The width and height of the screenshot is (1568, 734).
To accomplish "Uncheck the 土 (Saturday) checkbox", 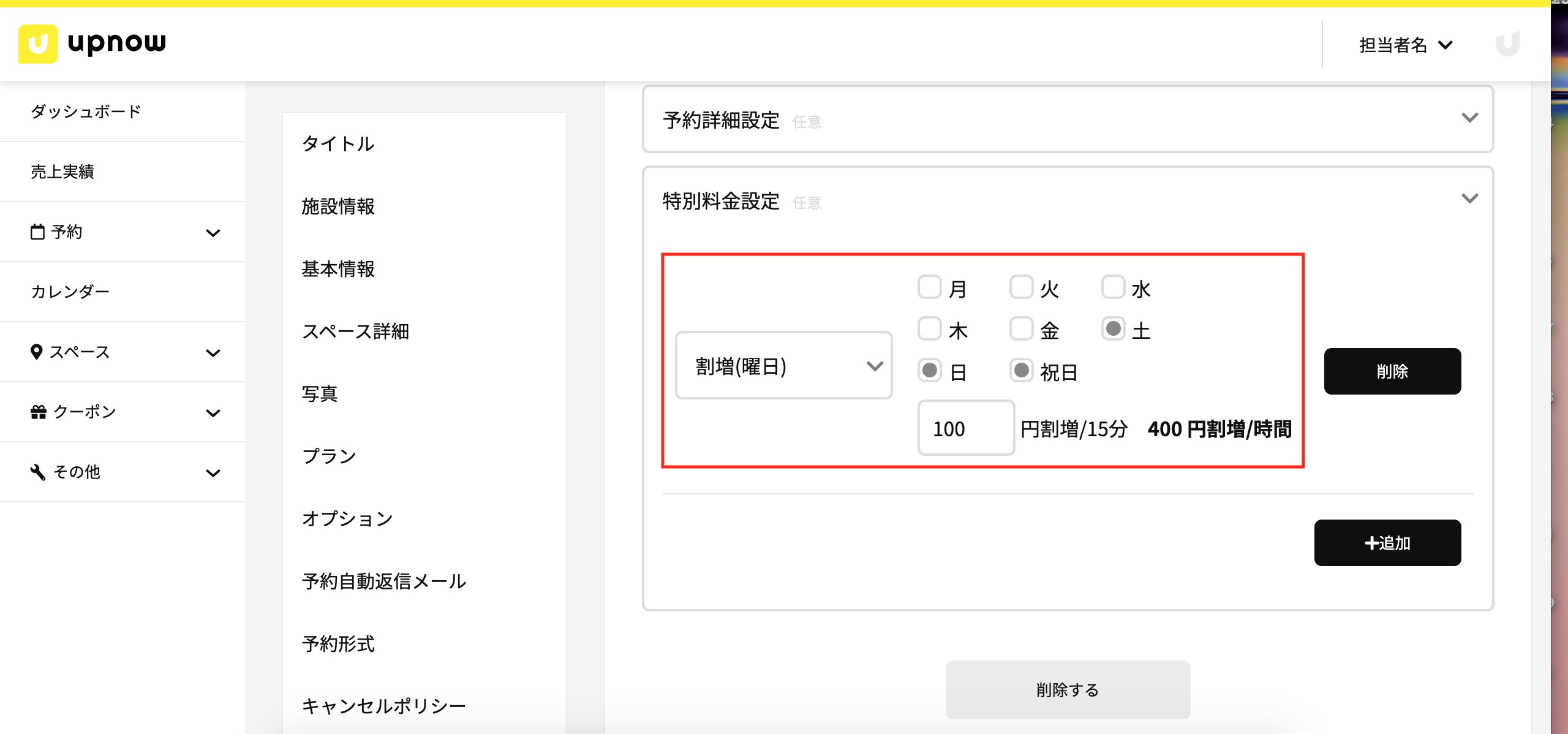I will pos(1114,328).
